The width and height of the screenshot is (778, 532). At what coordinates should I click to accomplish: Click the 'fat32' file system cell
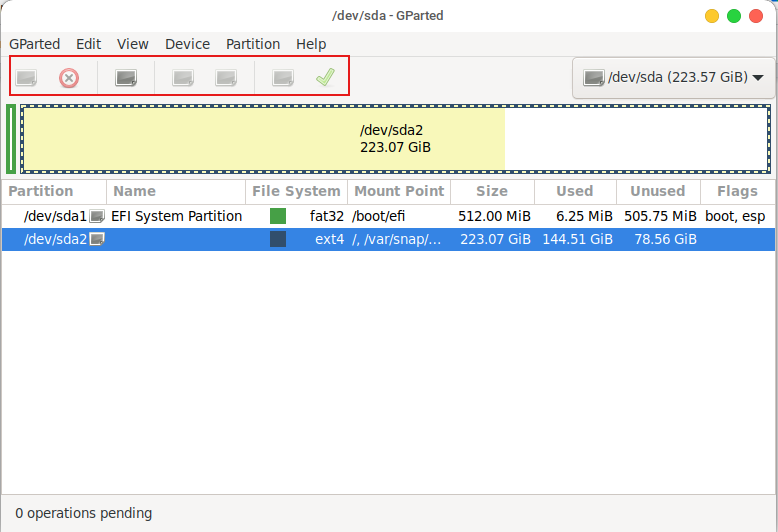coord(326,216)
